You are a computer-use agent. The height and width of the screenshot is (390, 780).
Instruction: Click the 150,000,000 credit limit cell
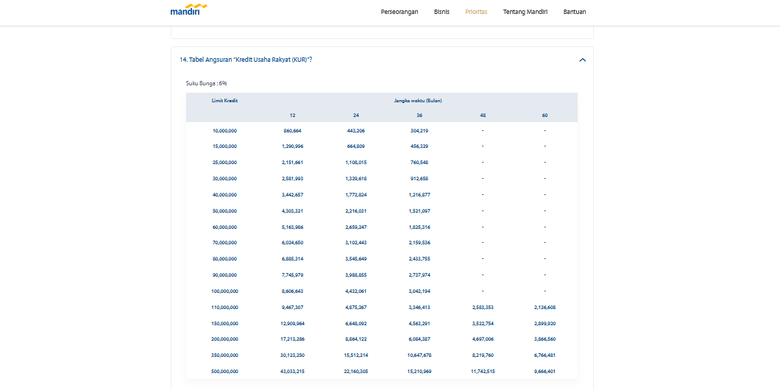[x=225, y=323]
